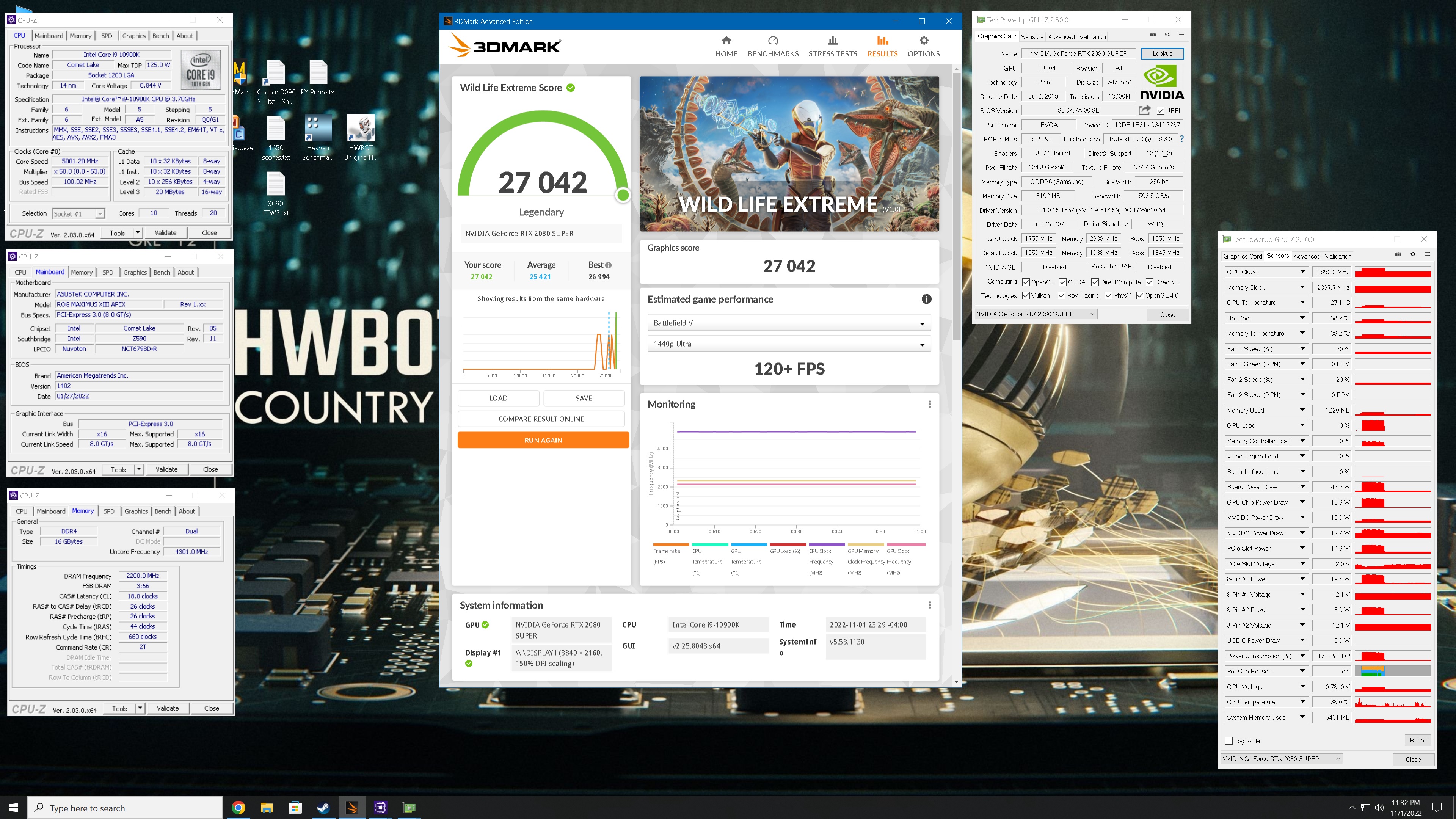1456x819 pixels.
Task: Open 3DMark OPTIONS gear
Action: coord(924,46)
